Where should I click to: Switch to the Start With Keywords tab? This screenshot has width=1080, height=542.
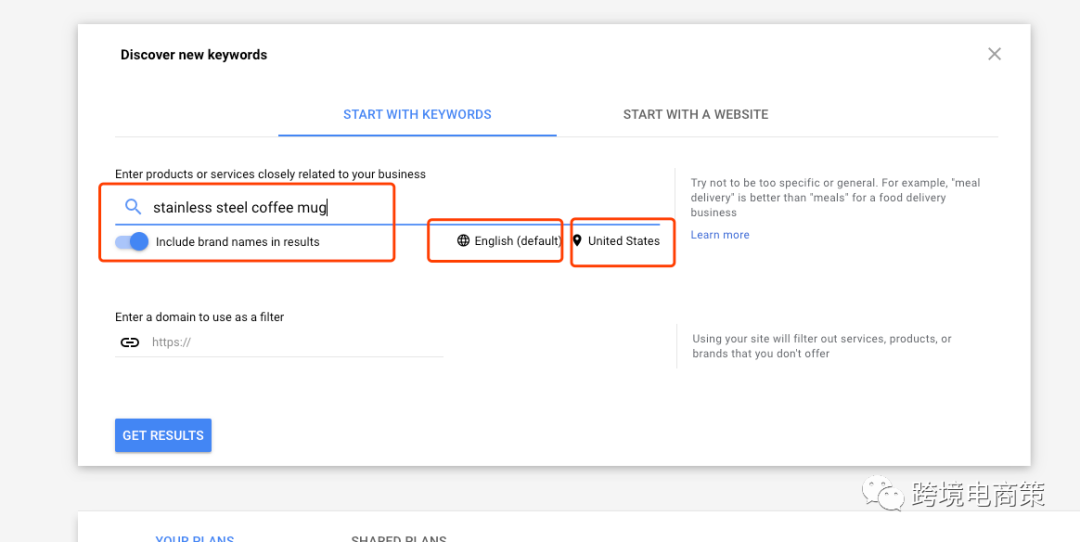coord(417,115)
